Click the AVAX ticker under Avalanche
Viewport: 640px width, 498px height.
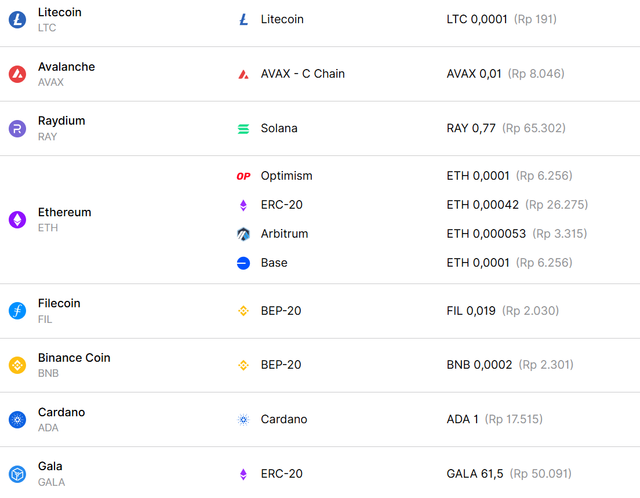click(51, 82)
